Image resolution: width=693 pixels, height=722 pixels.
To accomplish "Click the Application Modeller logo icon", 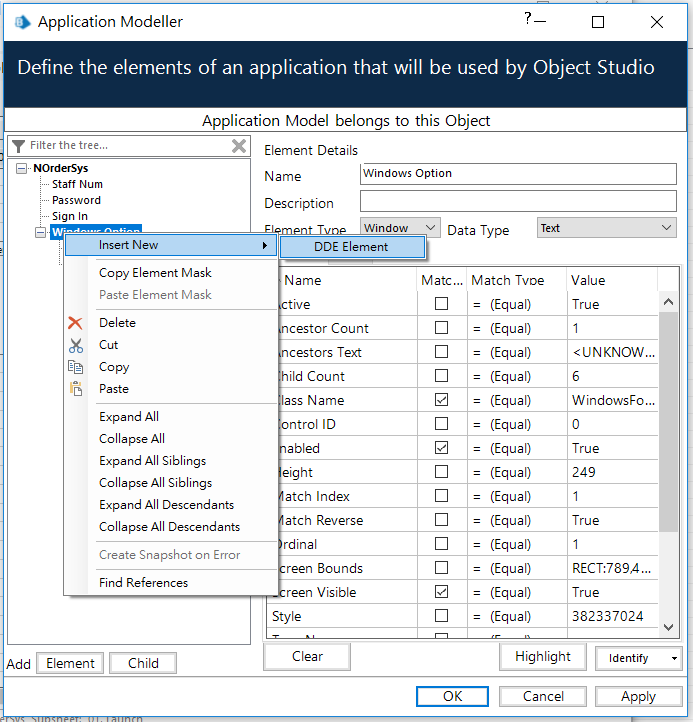I will coord(23,22).
